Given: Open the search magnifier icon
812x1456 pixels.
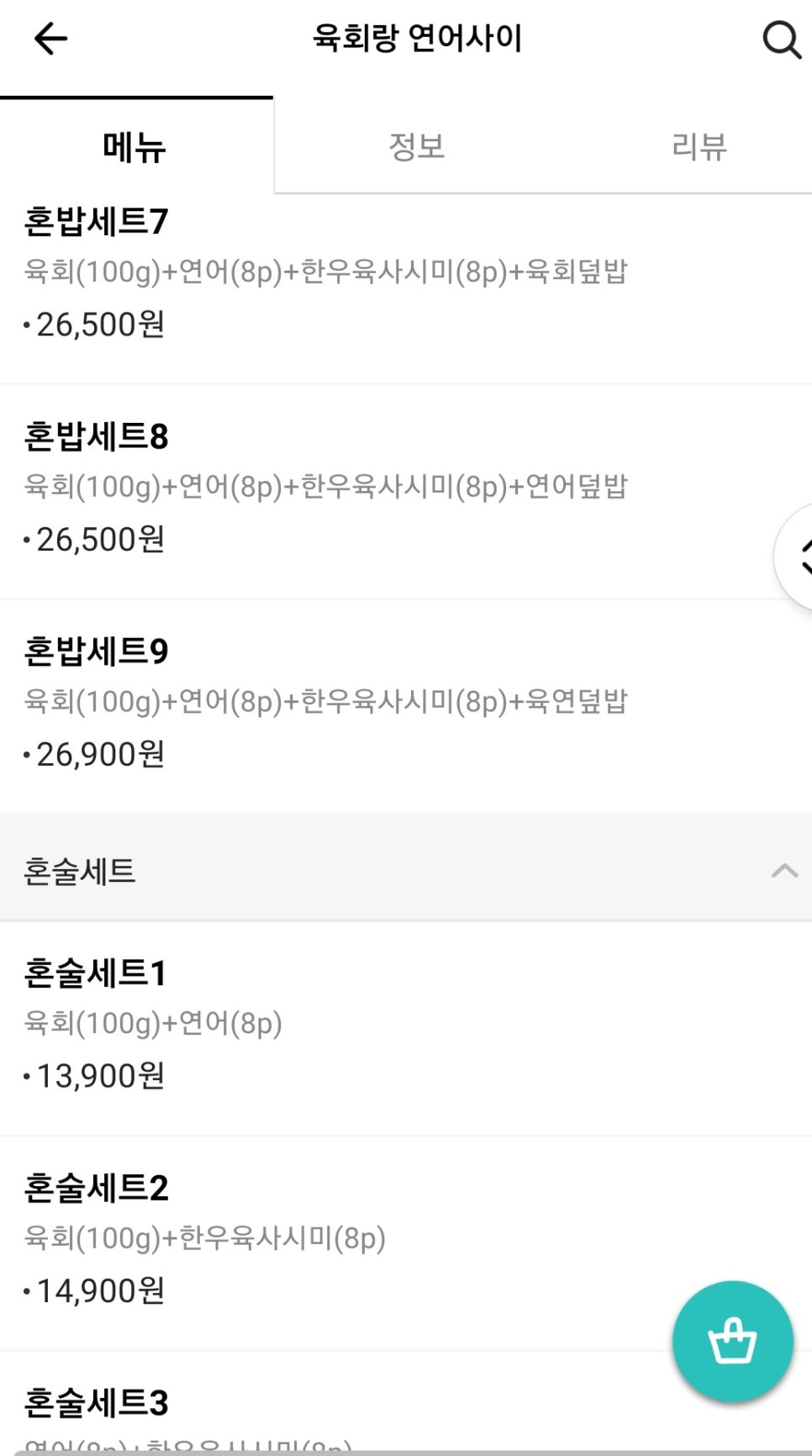Looking at the screenshot, I should pyautogui.click(x=781, y=39).
